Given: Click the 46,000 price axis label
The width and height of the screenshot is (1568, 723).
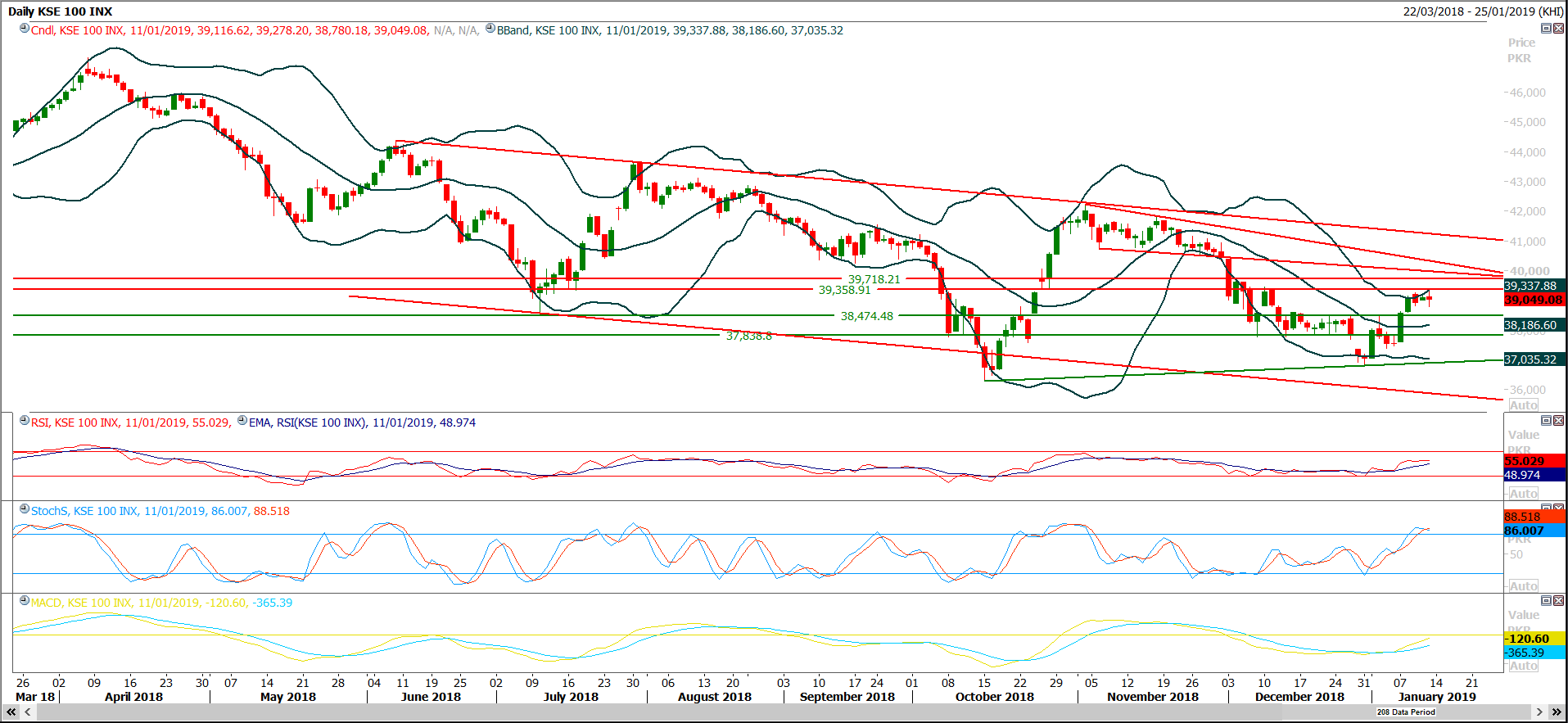Looking at the screenshot, I should point(1528,93).
